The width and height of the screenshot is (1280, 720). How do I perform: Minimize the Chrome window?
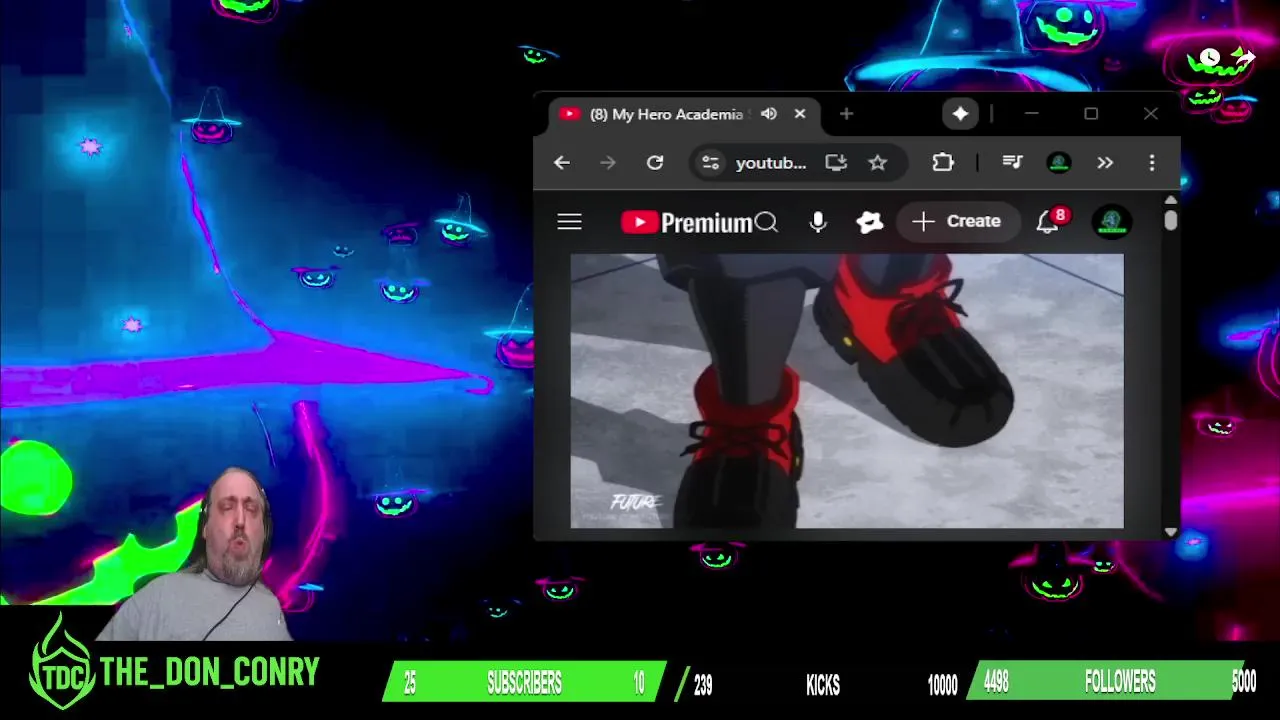click(x=1032, y=114)
